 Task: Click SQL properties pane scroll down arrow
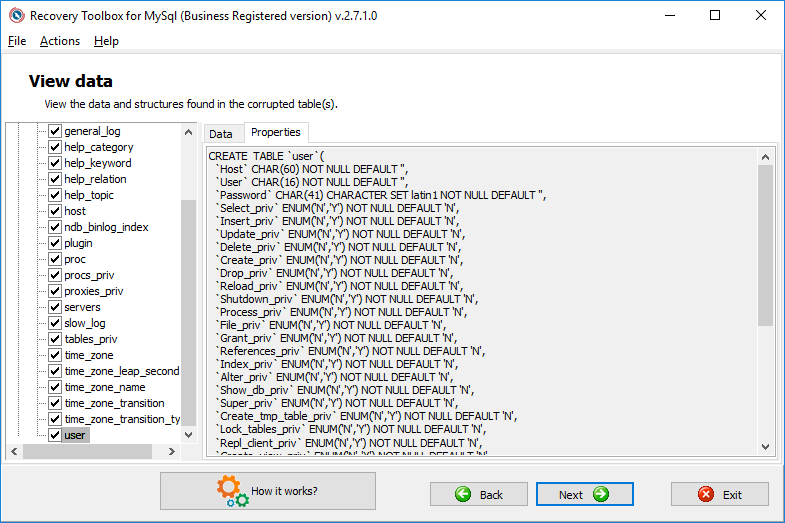[x=765, y=447]
